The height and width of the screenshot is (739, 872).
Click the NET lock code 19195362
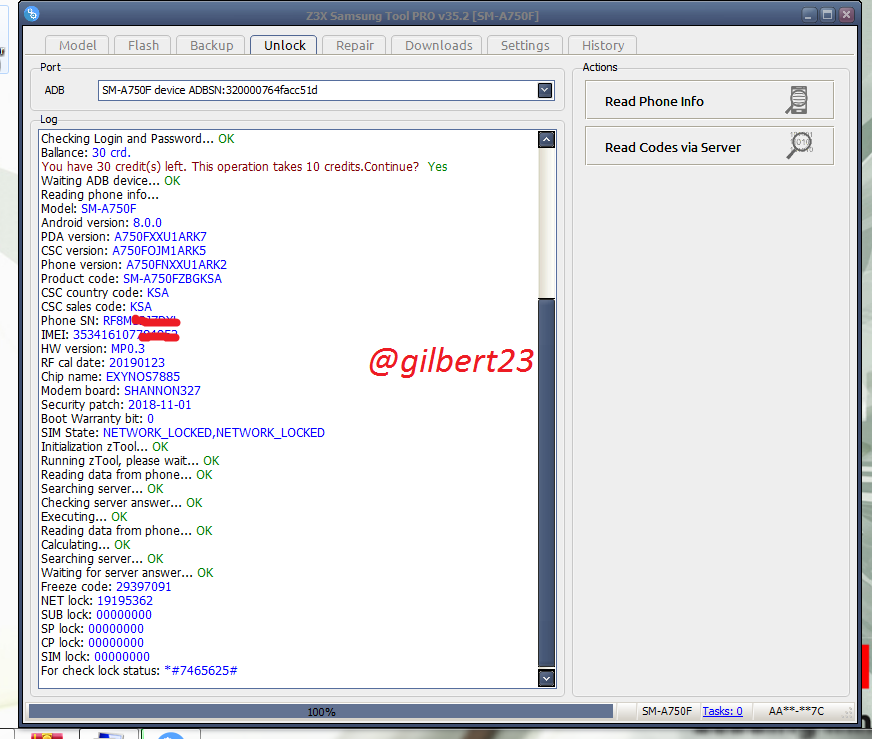(125, 601)
